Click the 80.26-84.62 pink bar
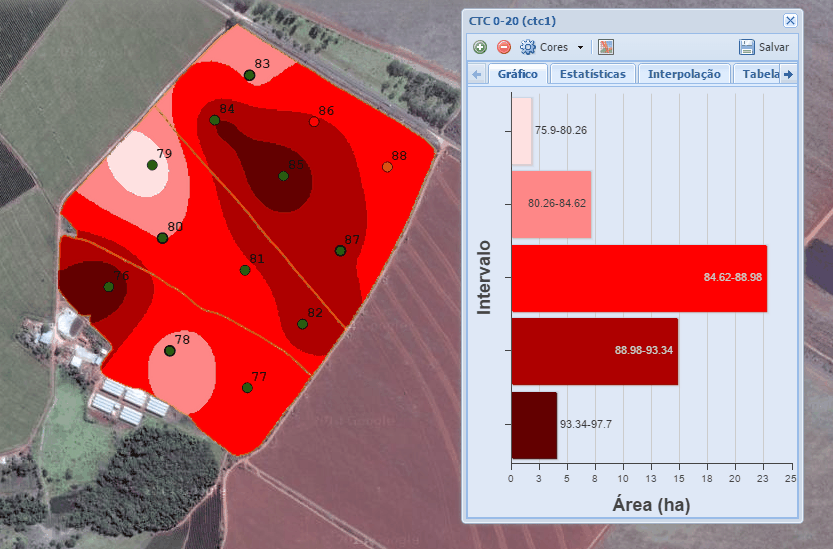Image resolution: width=833 pixels, height=549 pixels. point(551,204)
